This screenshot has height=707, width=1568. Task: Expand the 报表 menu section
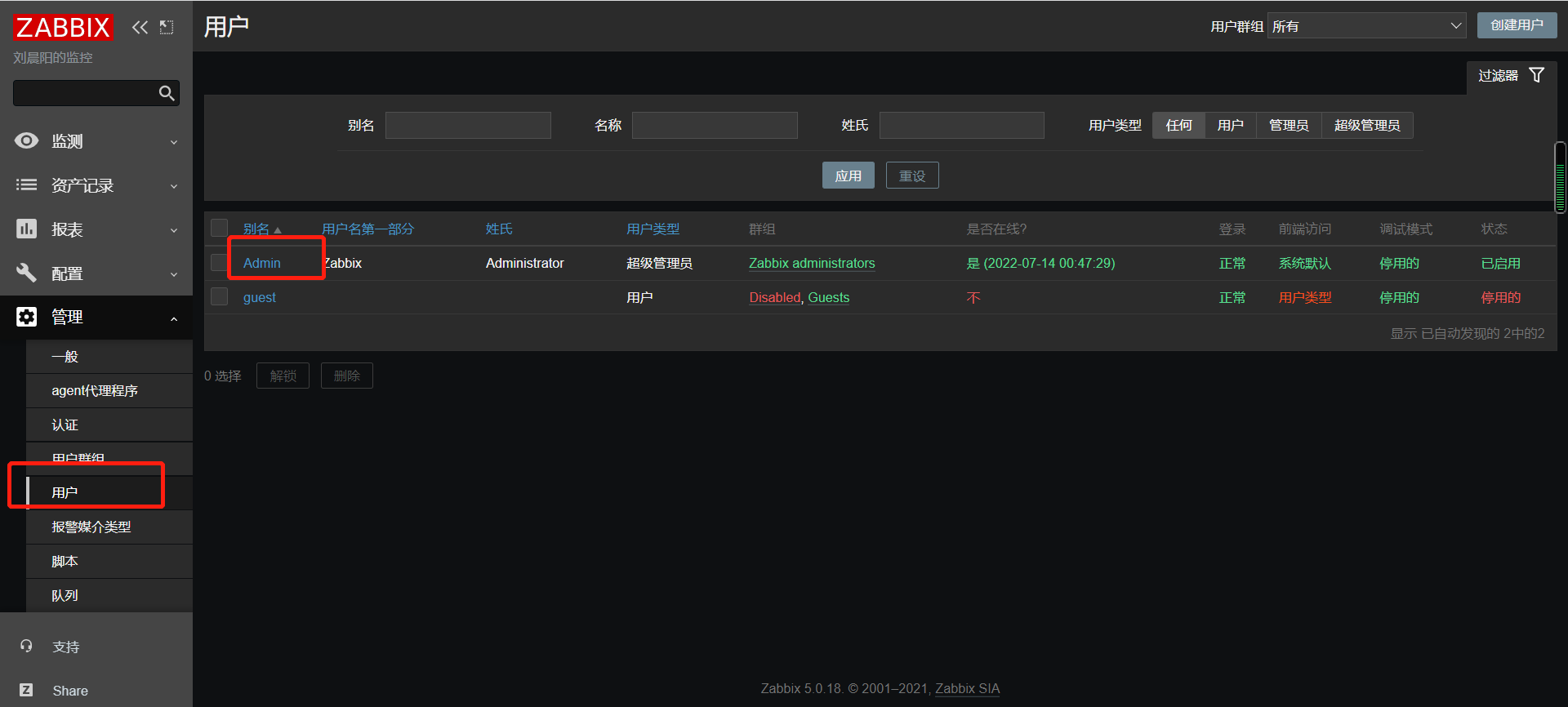click(x=96, y=229)
